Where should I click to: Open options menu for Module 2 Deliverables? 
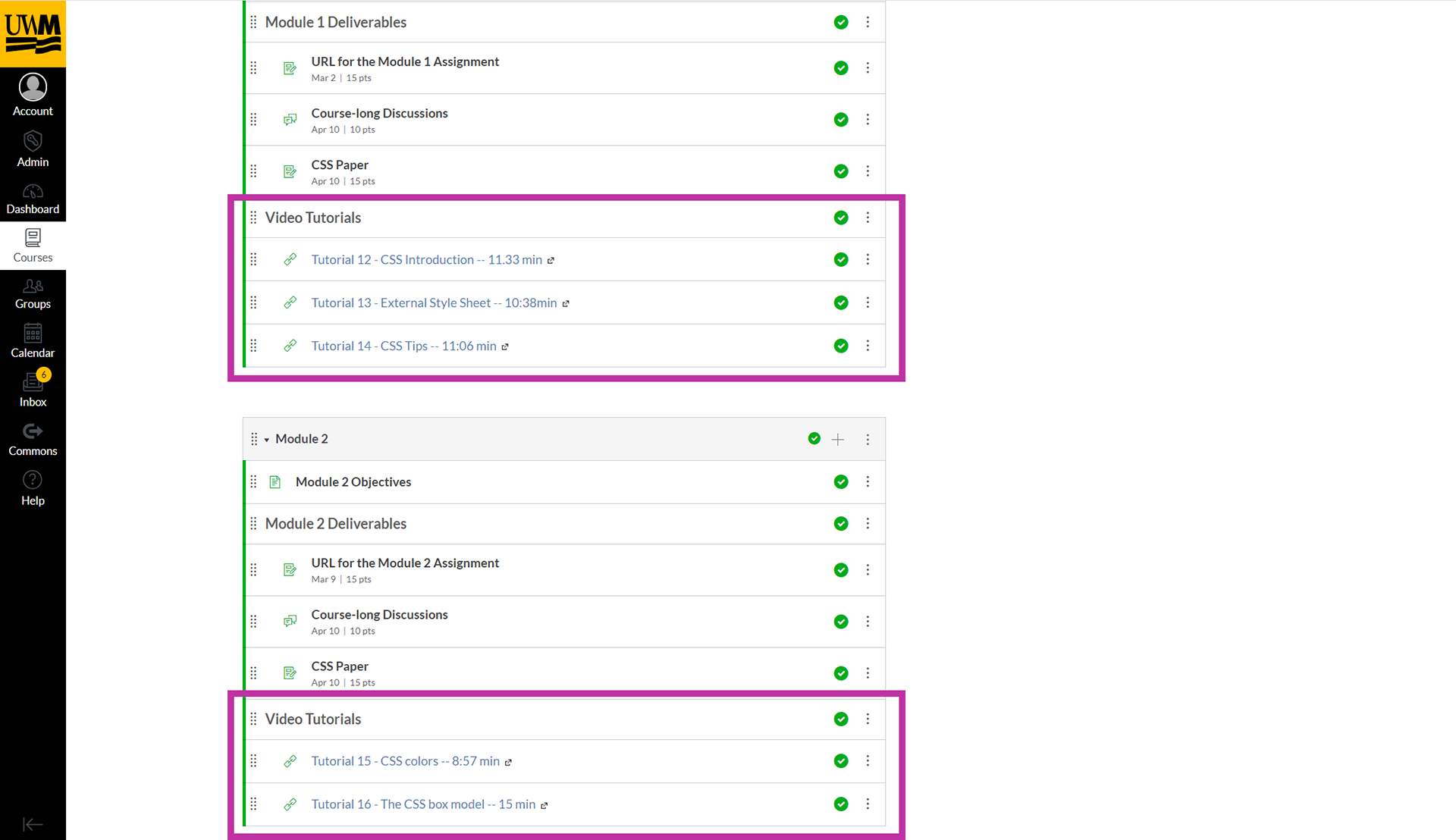click(868, 524)
